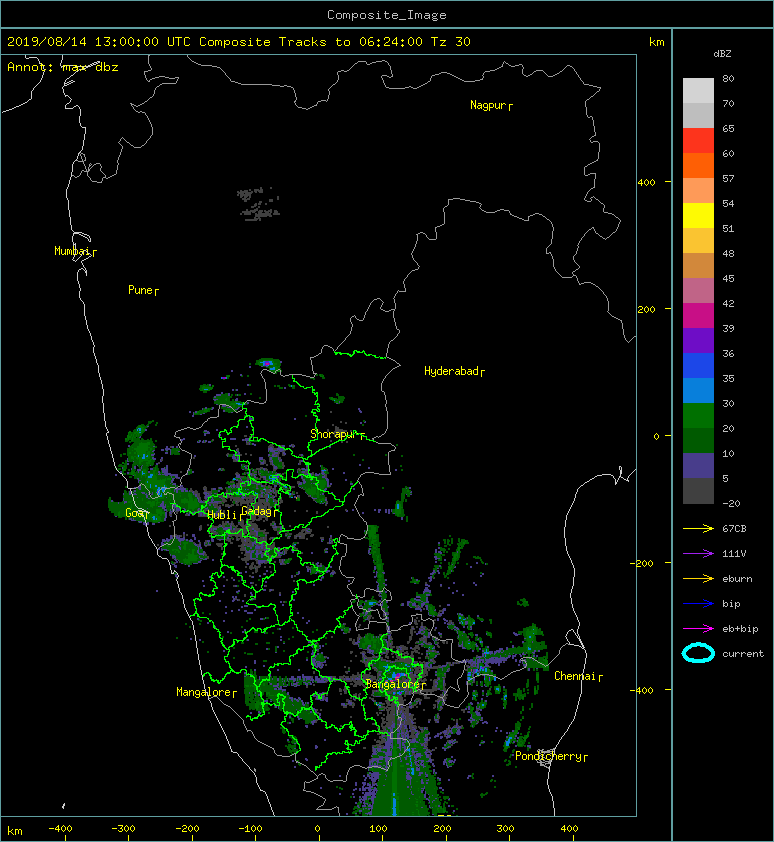774x842 pixels.
Task: Click the '-300' tick on the horizontal axis
Action: [124, 829]
